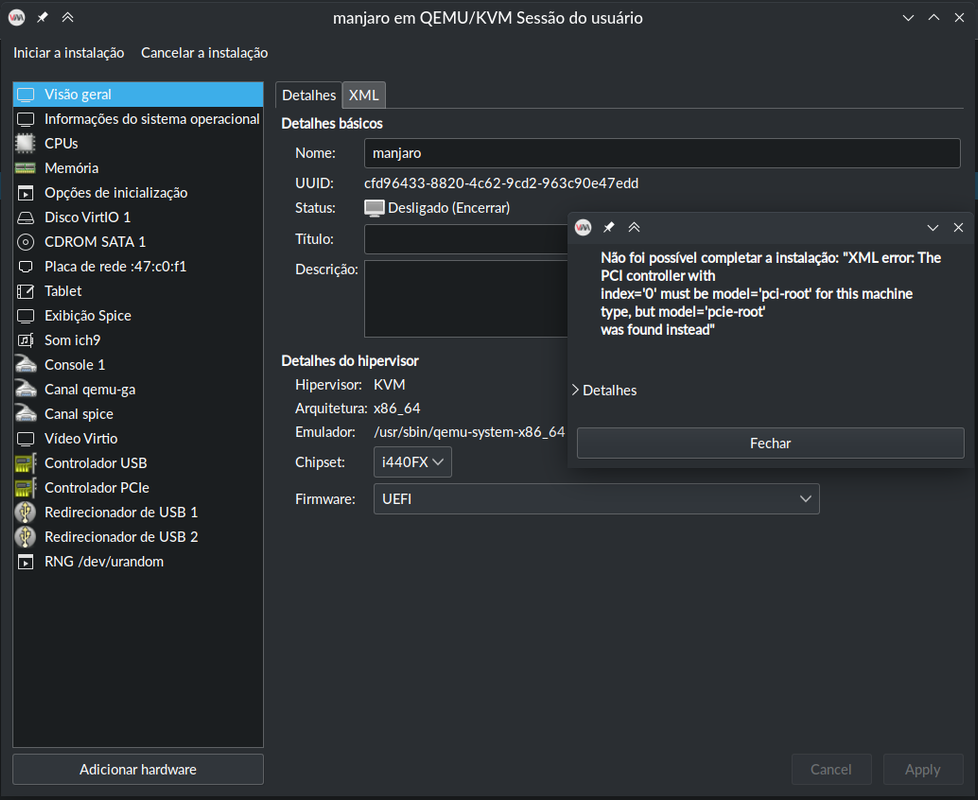Click the Exibição Spice display icon
The image size is (978, 800).
tap(26, 316)
